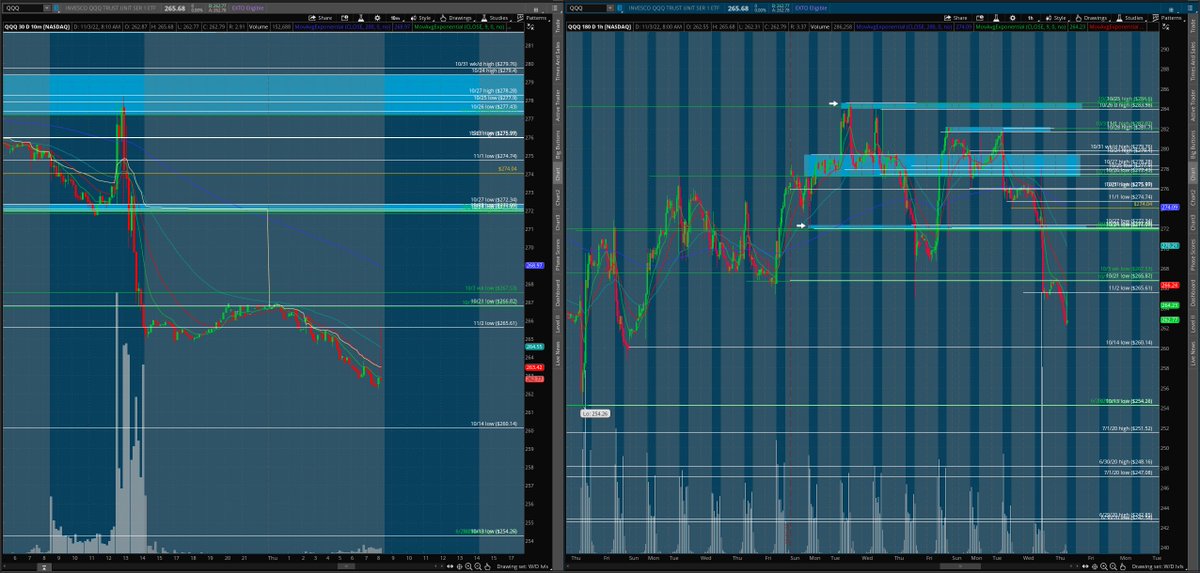Click the 11/1 low ($274.74) label on left chart

(x=495, y=156)
